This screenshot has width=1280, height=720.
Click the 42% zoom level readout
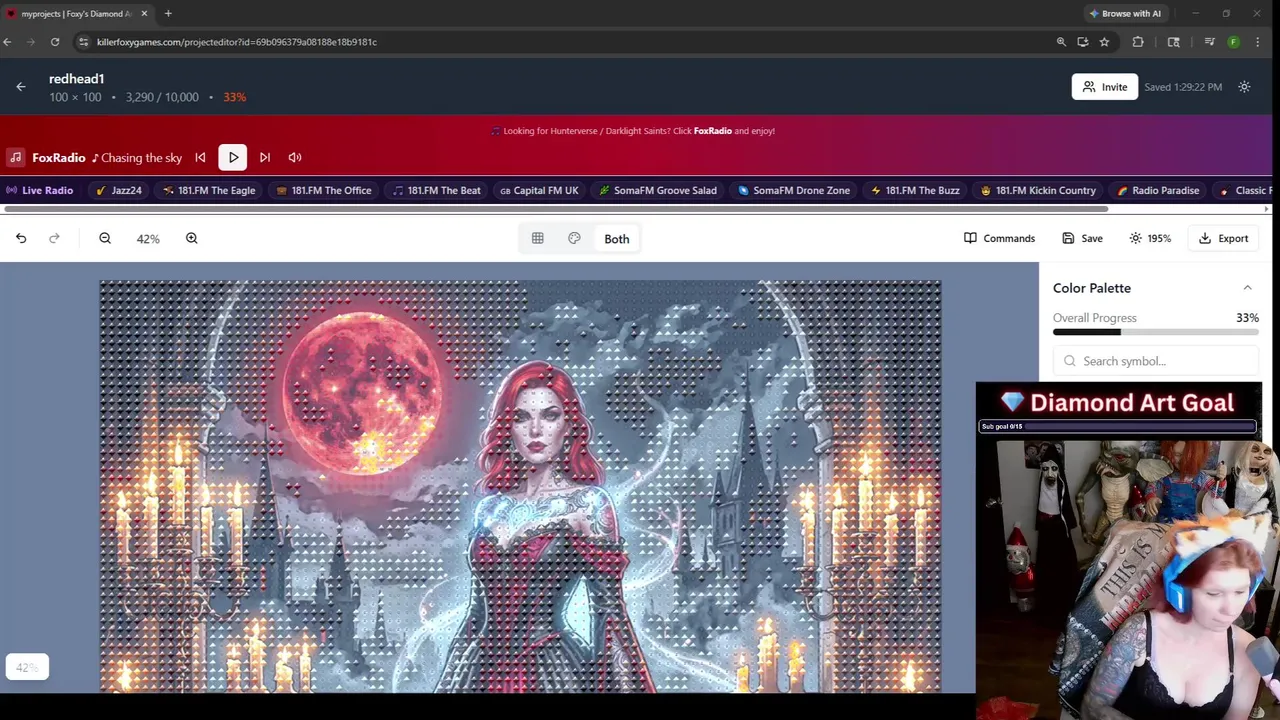pyautogui.click(x=148, y=239)
